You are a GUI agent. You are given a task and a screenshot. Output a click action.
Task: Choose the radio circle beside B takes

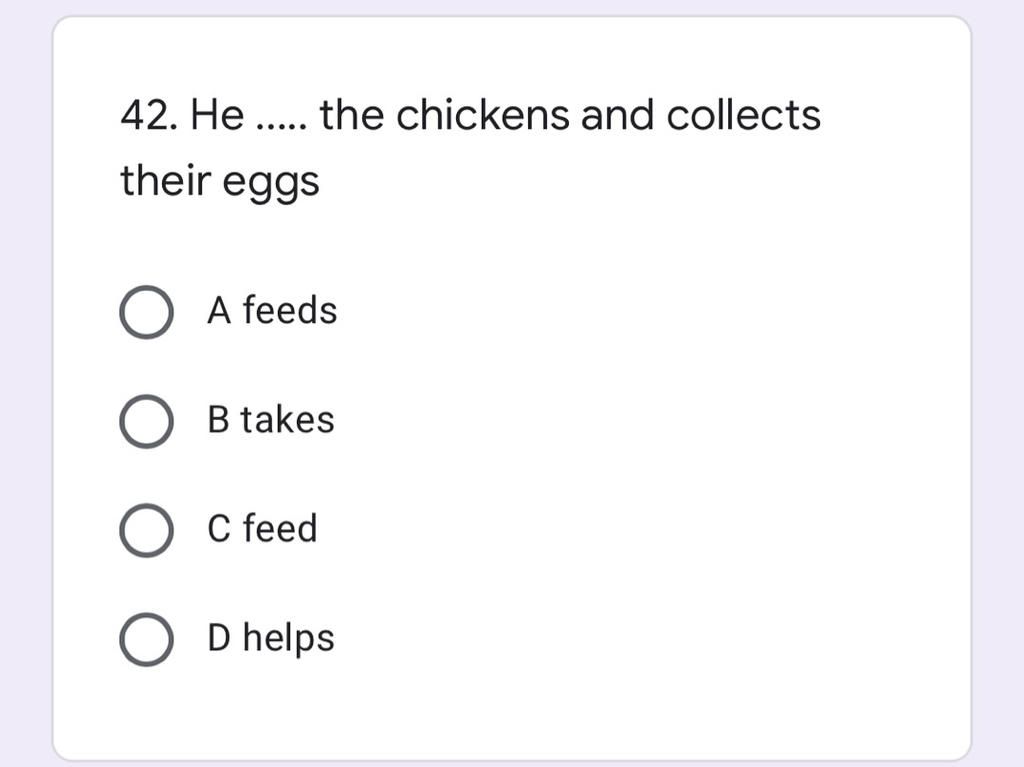coord(146,421)
